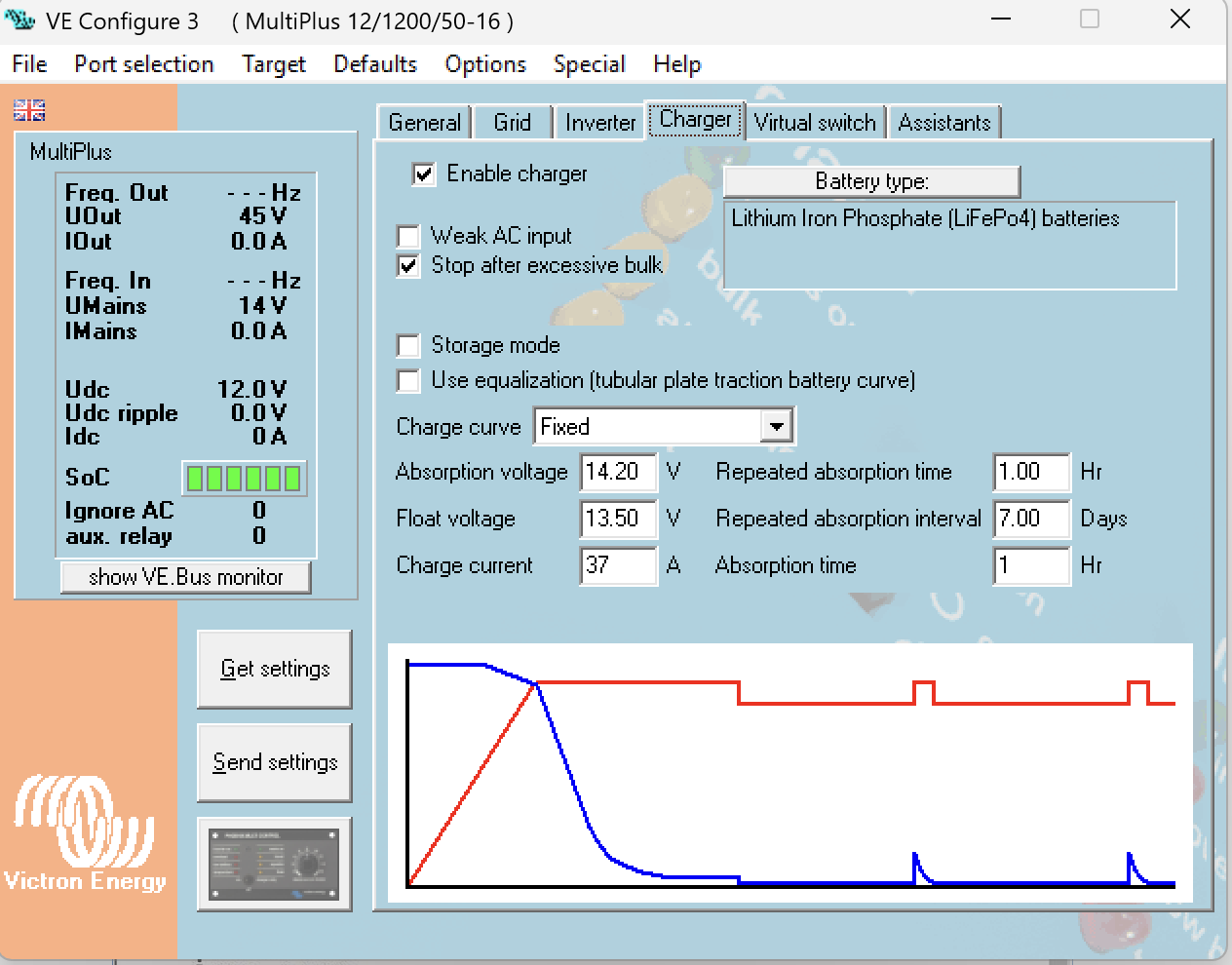The width and height of the screenshot is (1232, 965).
Task: Switch to the Virtual switch tab
Action: 815,123
